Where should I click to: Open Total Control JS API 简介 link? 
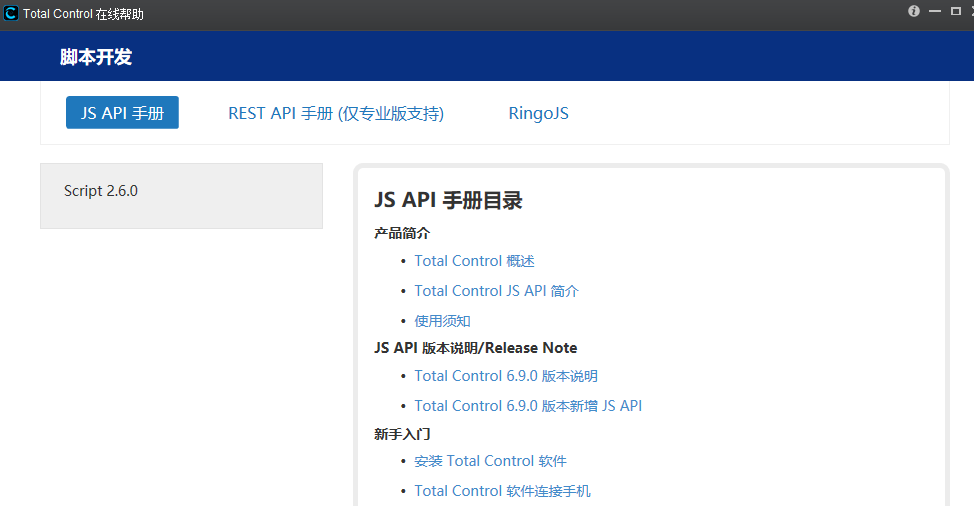point(496,291)
